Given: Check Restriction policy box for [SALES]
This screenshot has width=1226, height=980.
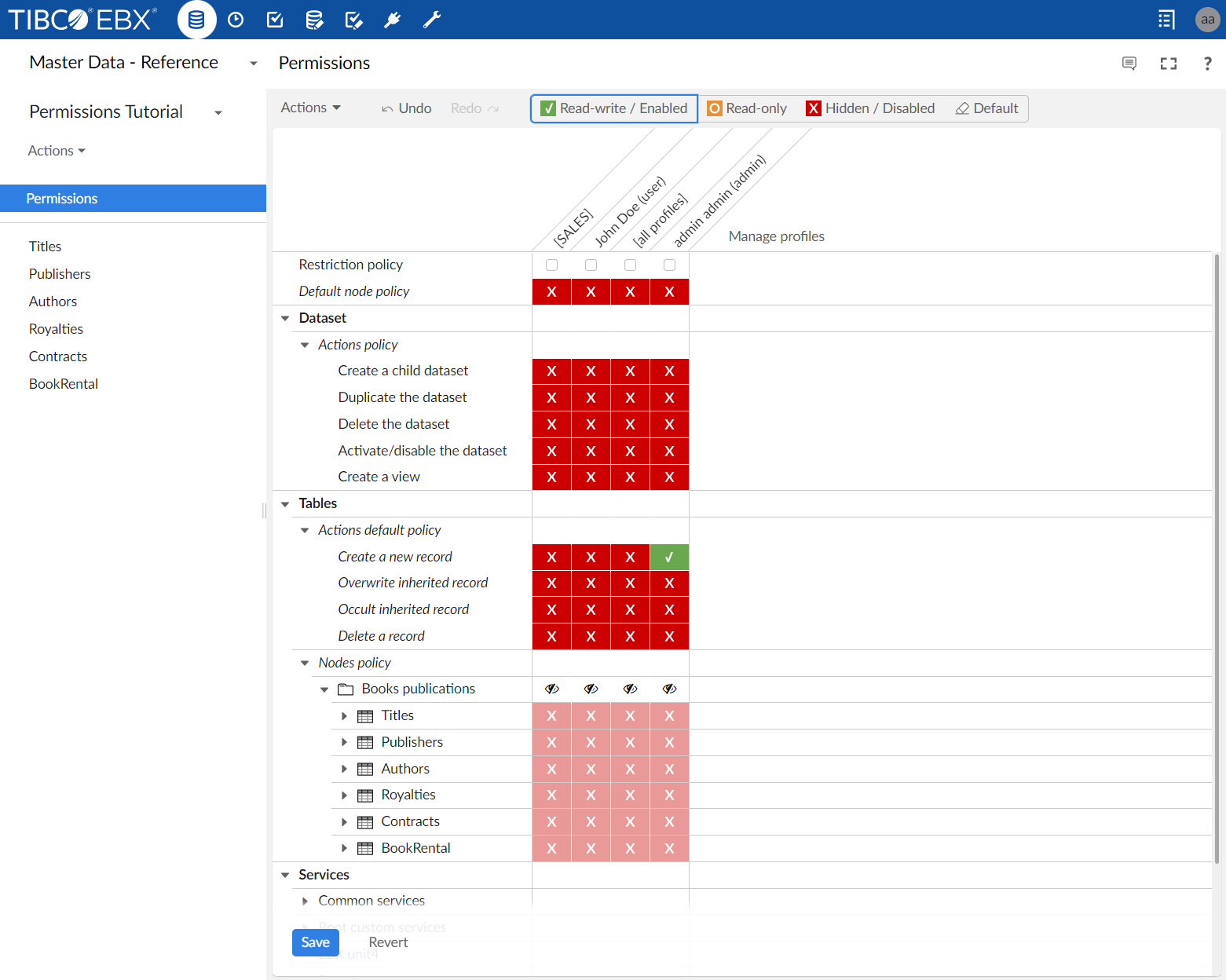Looking at the screenshot, I should pyautogui.click(x=552, y=265).
